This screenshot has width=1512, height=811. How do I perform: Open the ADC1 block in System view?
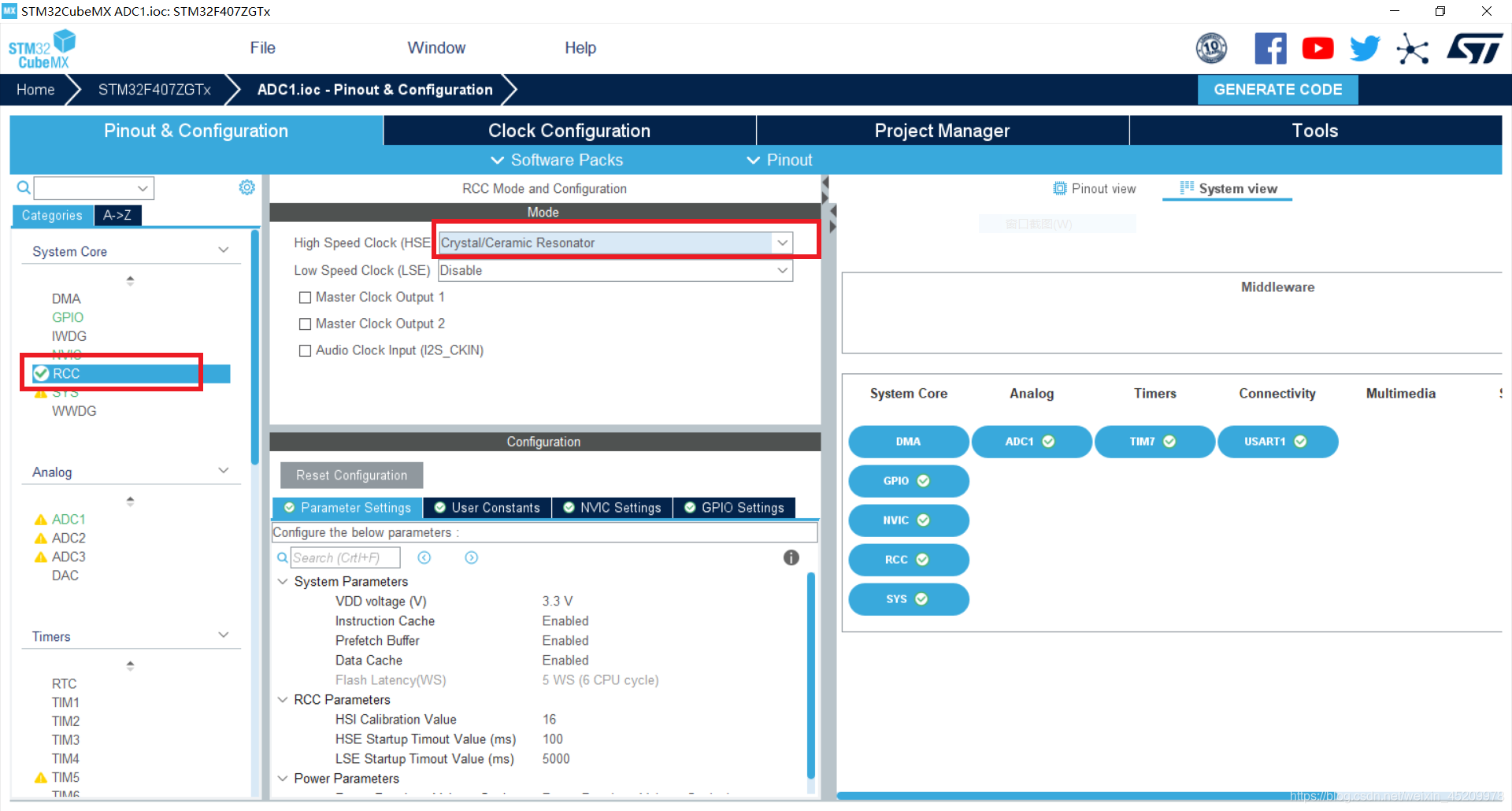(1032, 442)
